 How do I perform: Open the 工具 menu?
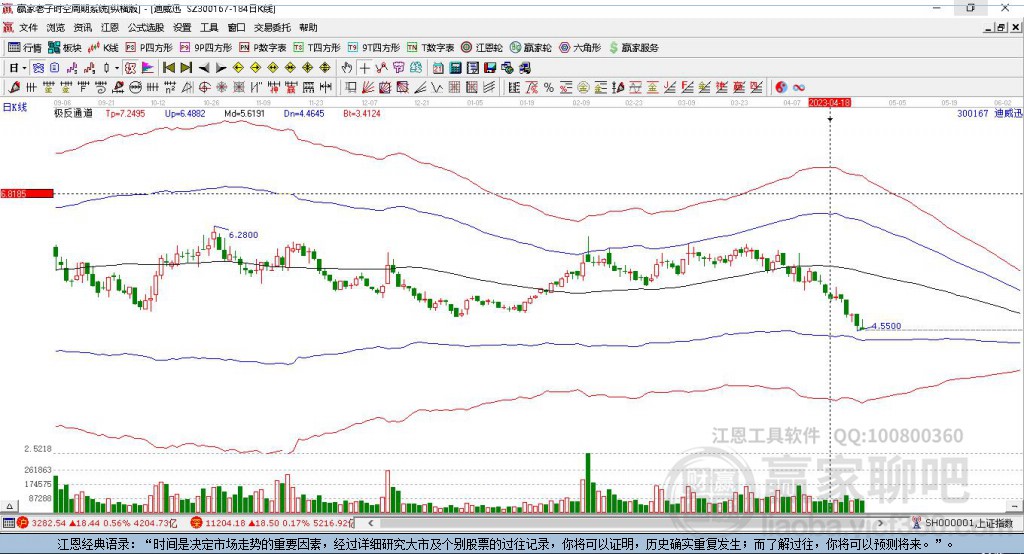click(209, 27)
